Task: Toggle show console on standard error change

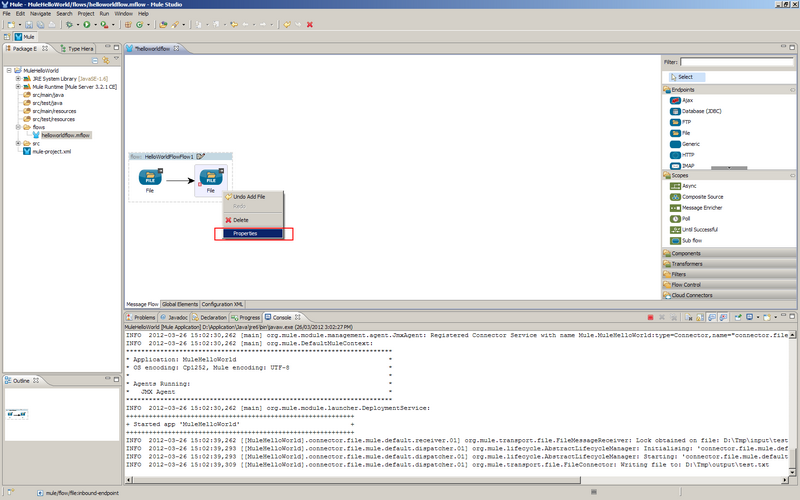Action: coord(723,317)
